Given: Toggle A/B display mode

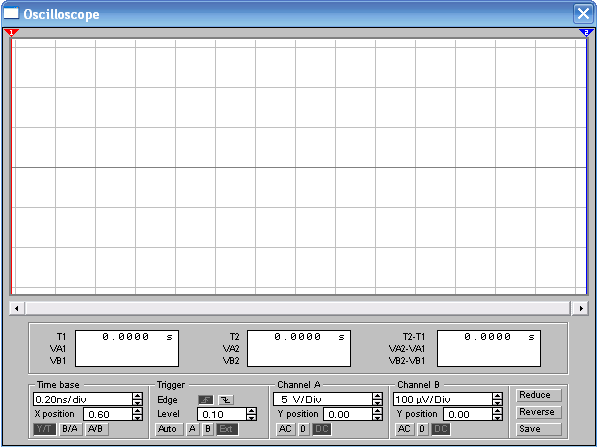Looking at the screenshot, I should (x=96, y=429).
